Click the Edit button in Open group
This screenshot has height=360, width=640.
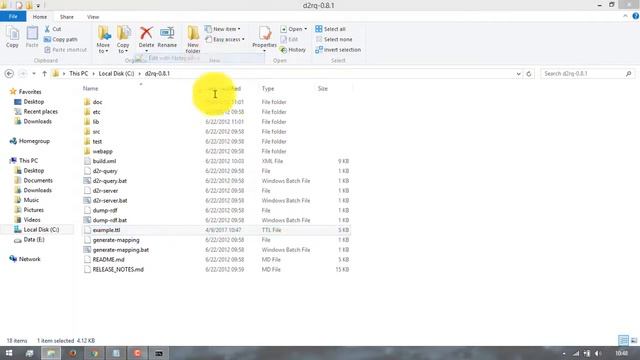pyautogui.click(x=289, y=39)
